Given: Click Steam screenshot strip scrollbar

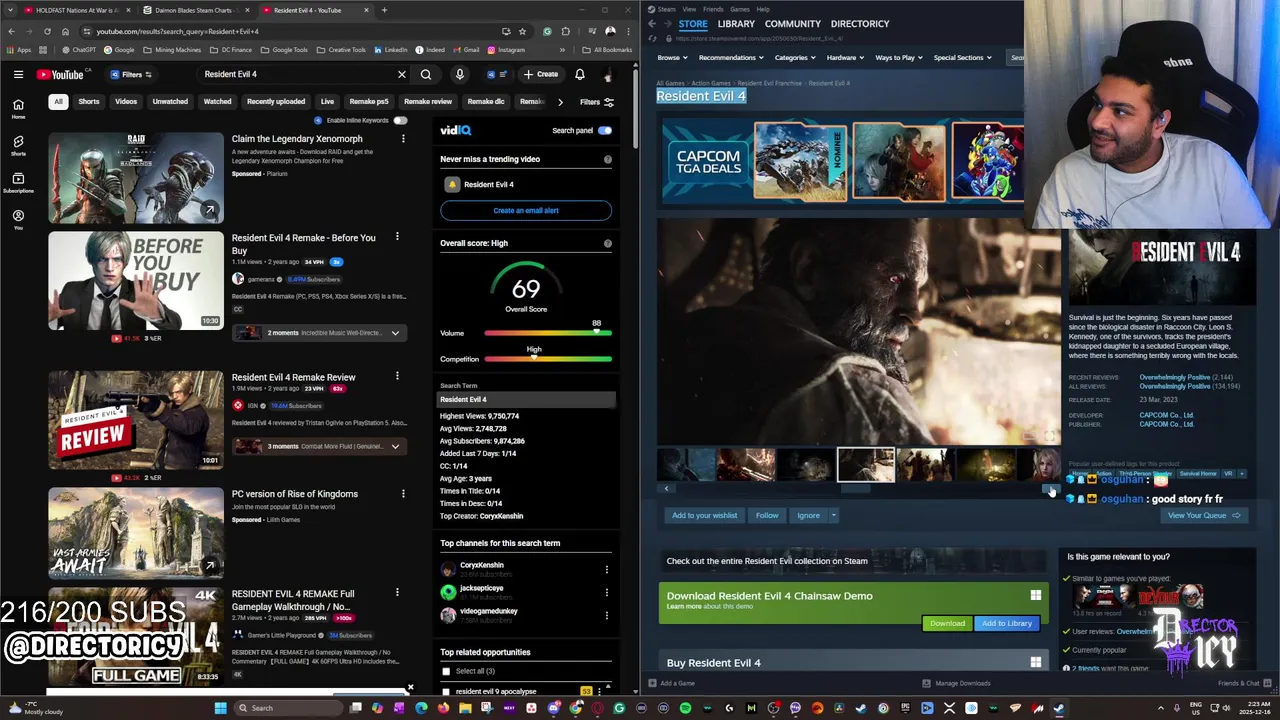Looking at the screenshot, I should (x=855, y=488).
